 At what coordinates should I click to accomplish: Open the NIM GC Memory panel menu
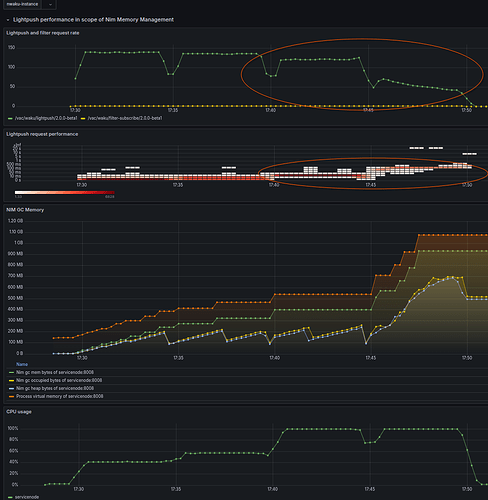click(25, 210)
